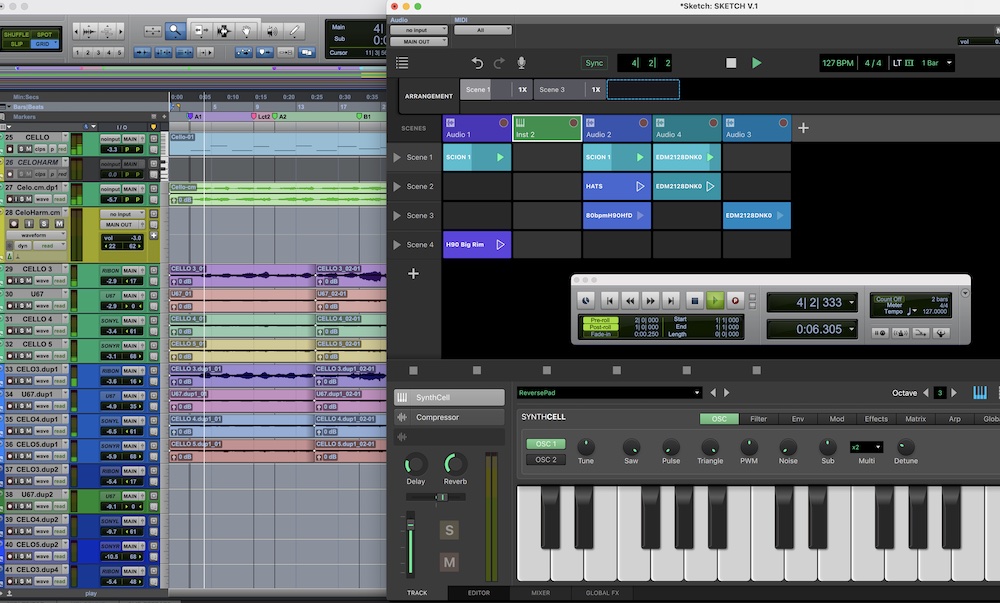This screenshot has width=1000, height=603.
Task: Select the Trim tool in Pro Tools
Action: pyautogui.click(x=200, y=31)
